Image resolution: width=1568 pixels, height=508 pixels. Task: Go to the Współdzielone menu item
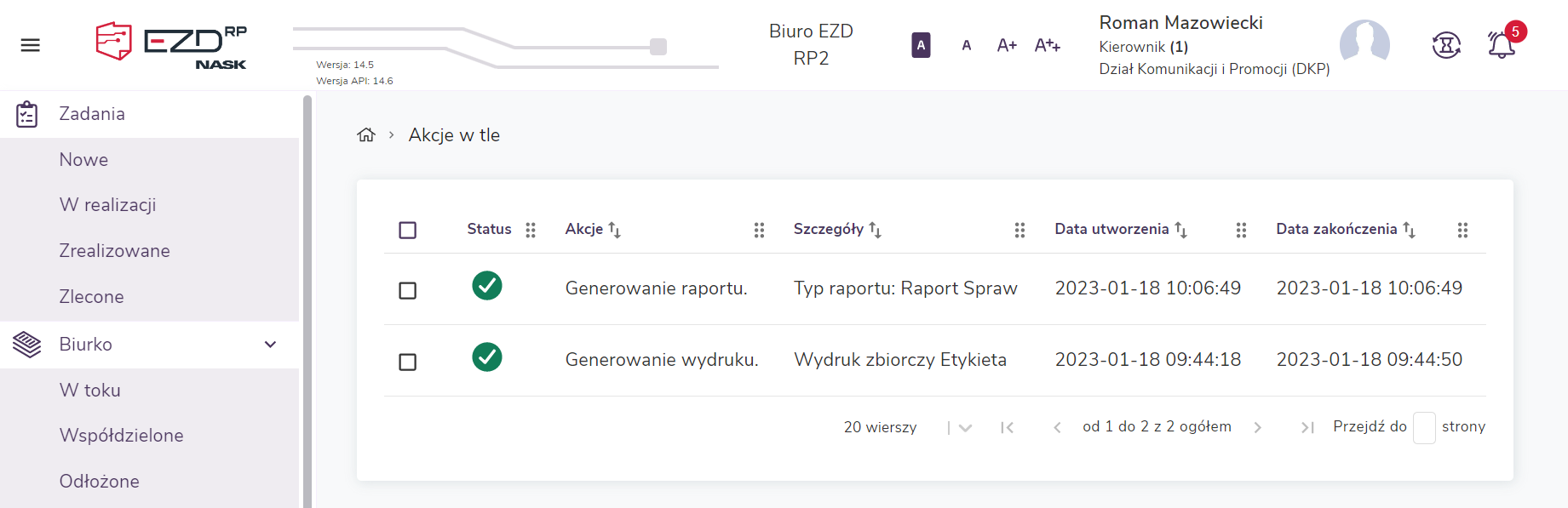[x=121, y=436]
